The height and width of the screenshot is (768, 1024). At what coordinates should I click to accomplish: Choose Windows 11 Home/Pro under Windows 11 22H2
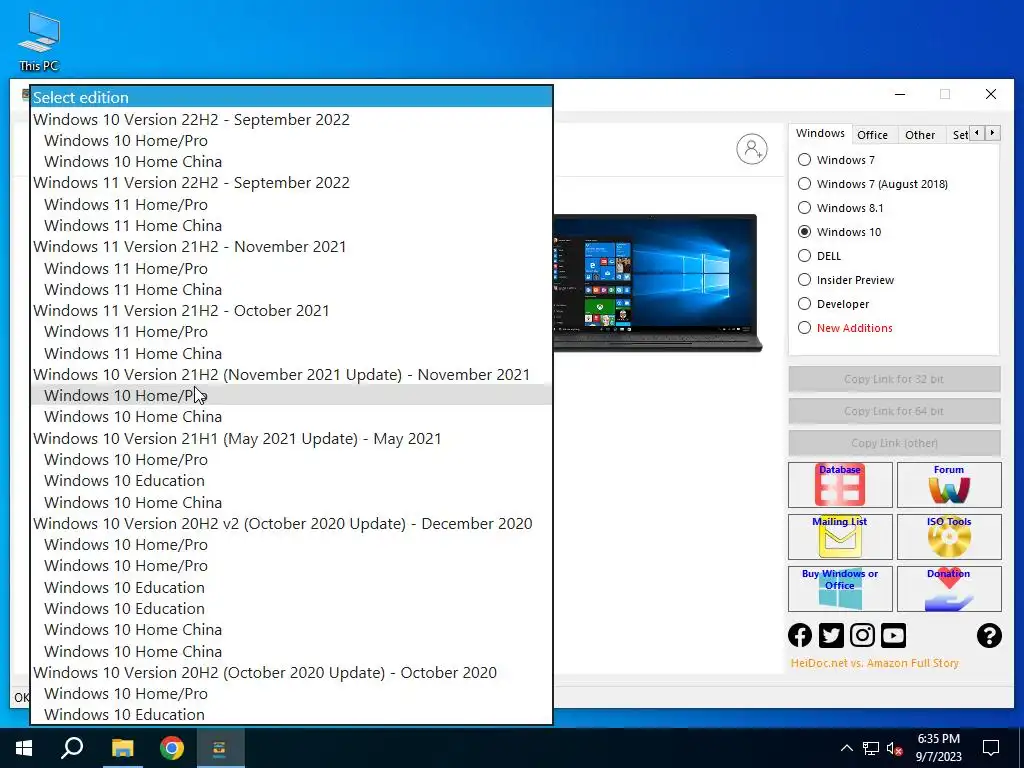[x=291, y=204]
